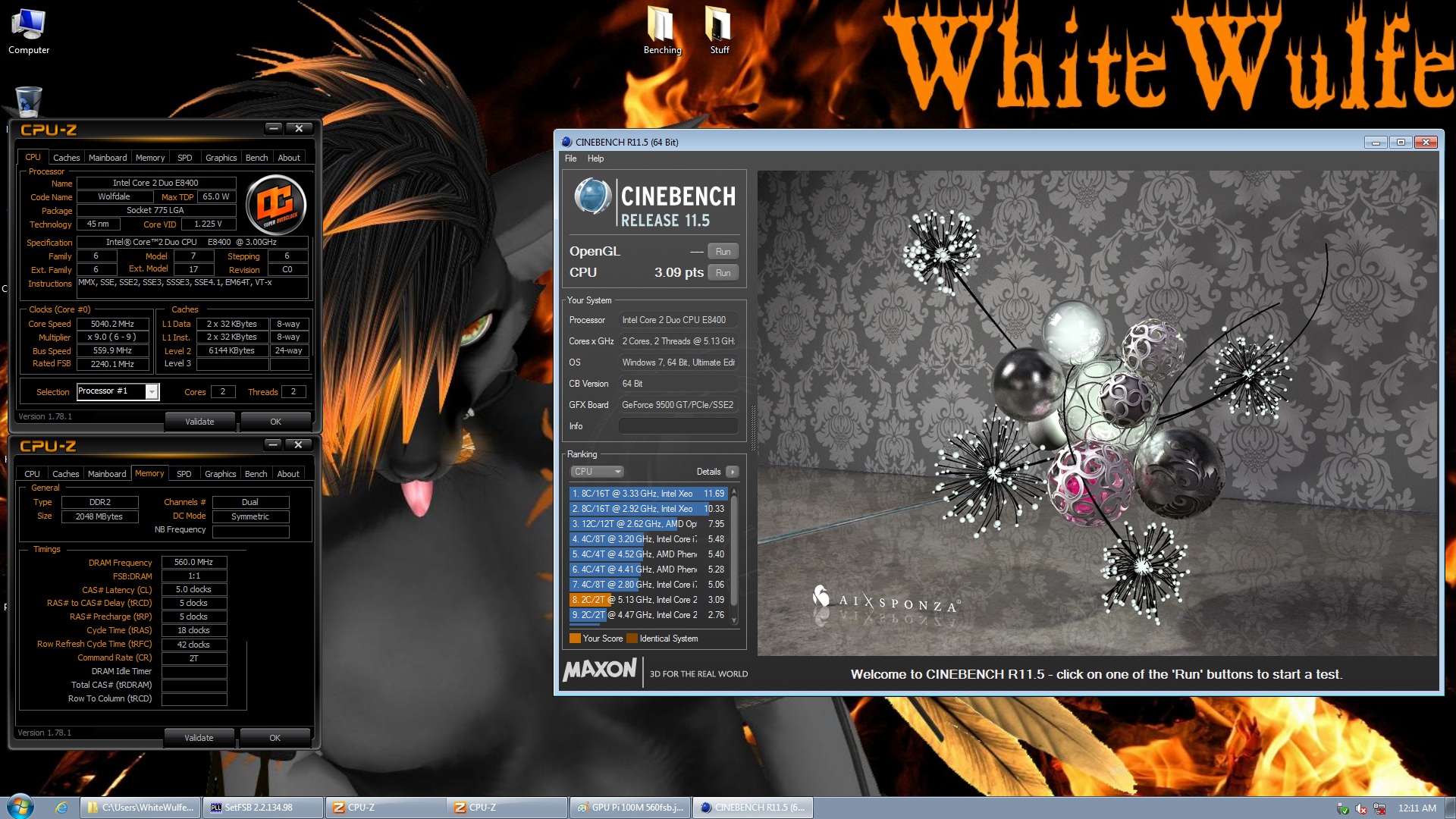Viewport: 1456px width, 819px height.
Task: Click the Your Score orange legend swatch
Action: pyautogui.click(x=575, y=639)
